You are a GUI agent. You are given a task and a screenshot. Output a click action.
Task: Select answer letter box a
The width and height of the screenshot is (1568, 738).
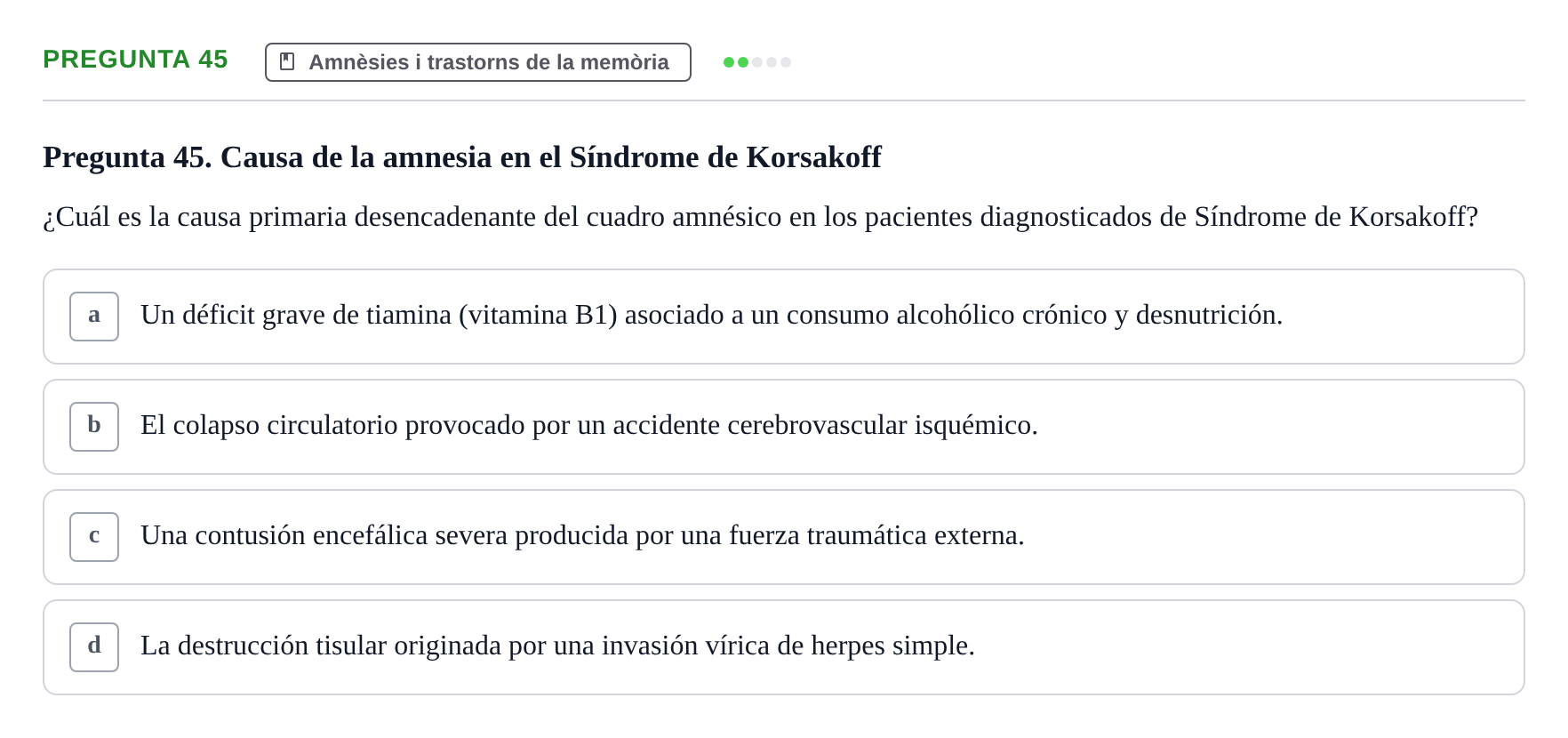[x=94, y=317]
